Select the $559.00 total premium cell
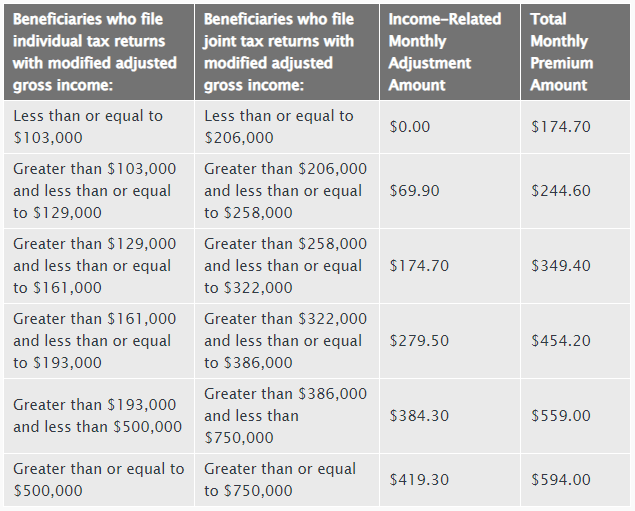The height and width of the screenshot is (511, 635). pos(575,416)
